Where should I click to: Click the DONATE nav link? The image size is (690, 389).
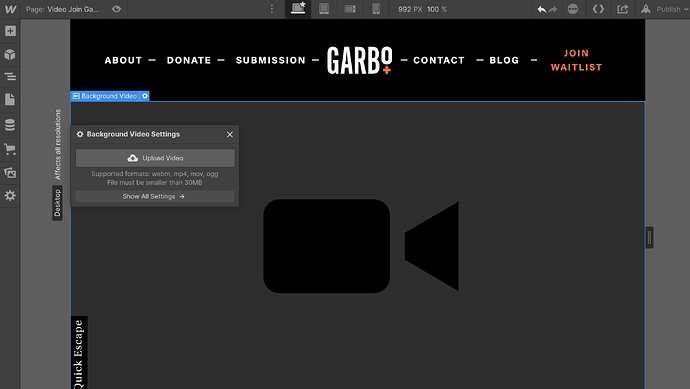pyautogui.click(x=189, y=60)
